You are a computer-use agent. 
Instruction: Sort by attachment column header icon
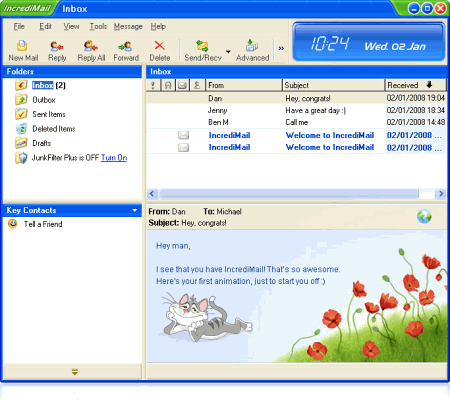tap(168, 85)
